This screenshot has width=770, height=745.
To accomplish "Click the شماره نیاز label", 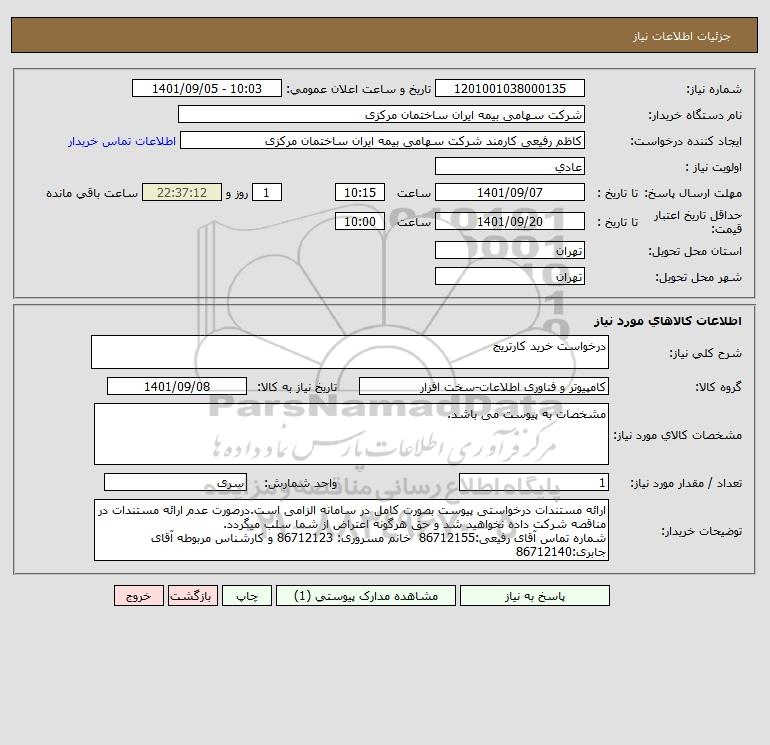I will 714,89.
